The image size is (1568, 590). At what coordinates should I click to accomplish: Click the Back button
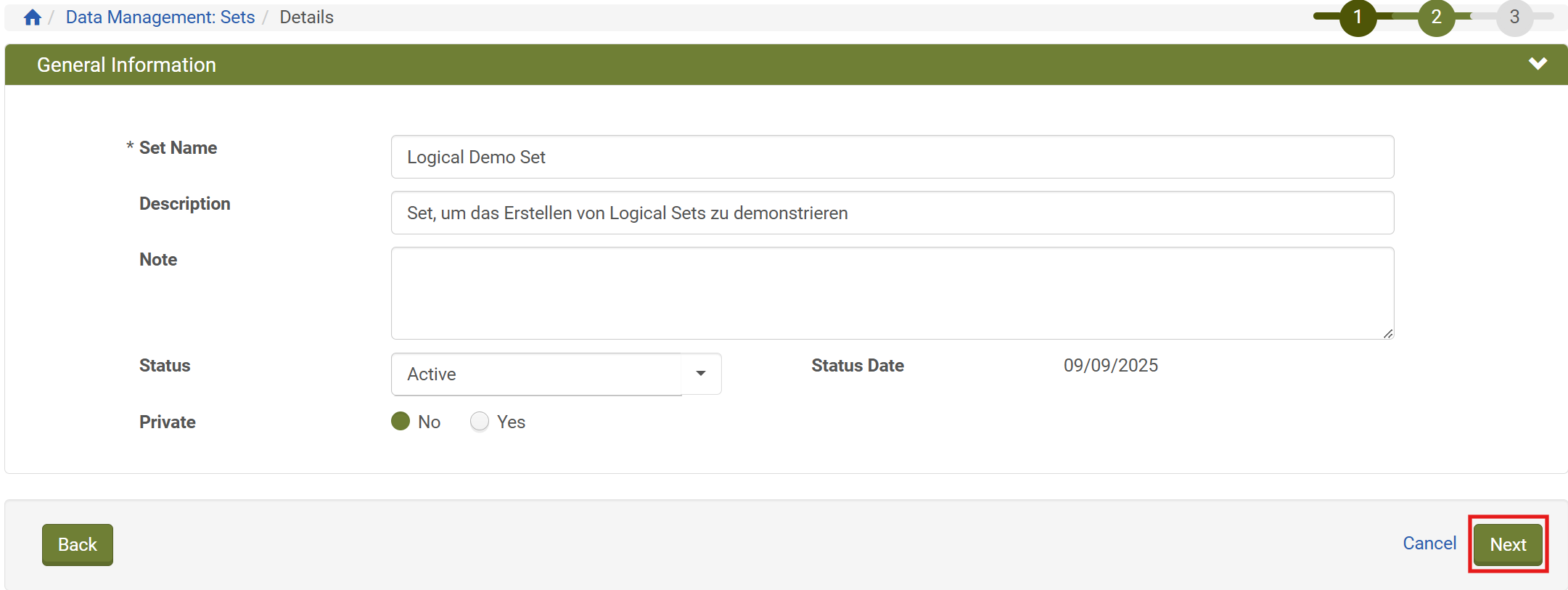click(77, 544)
